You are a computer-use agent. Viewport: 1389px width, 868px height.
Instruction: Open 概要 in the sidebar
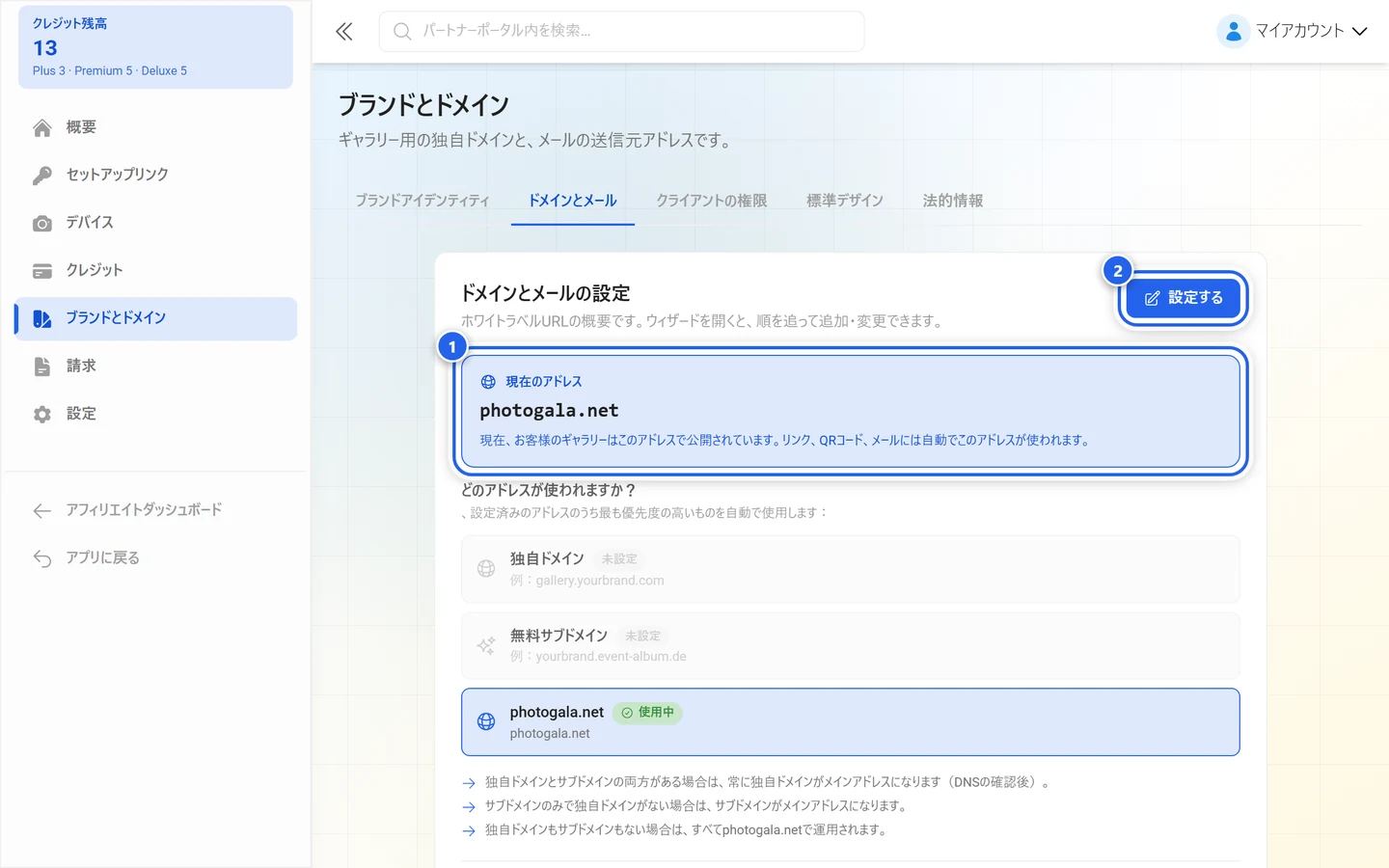pos(155,127)
